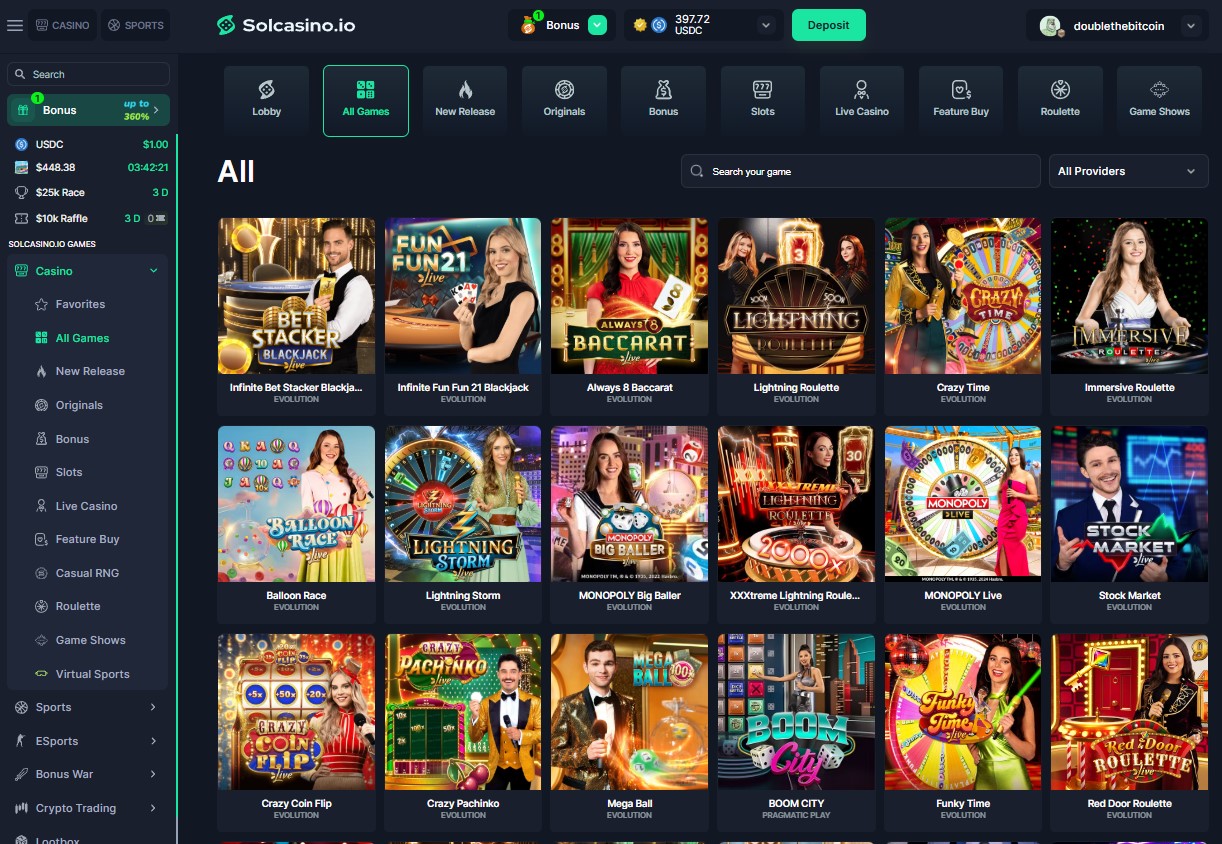Expand the Bonus War section
The image size is (1222, 844).
(153, 774)
